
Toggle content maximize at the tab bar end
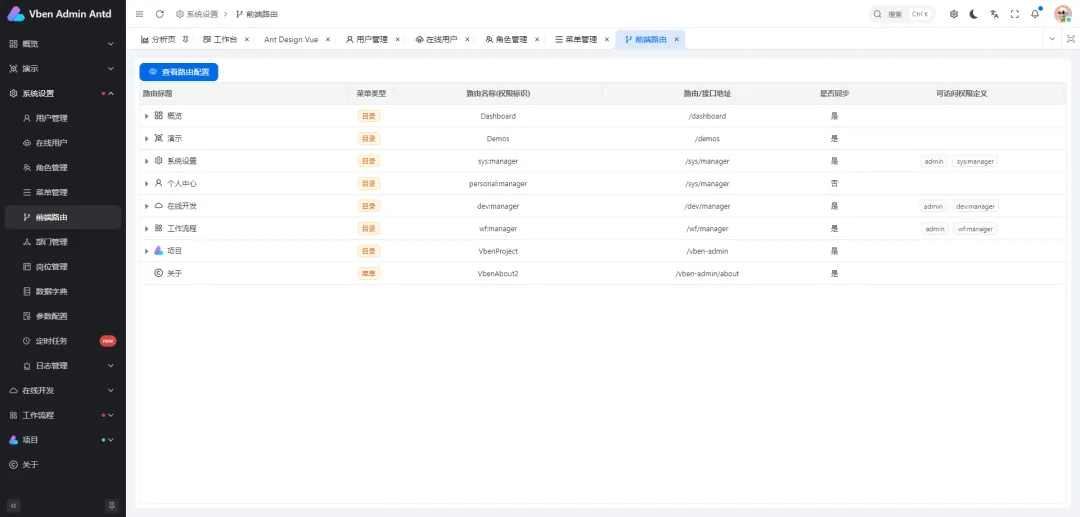click(x=1071, y=39)
